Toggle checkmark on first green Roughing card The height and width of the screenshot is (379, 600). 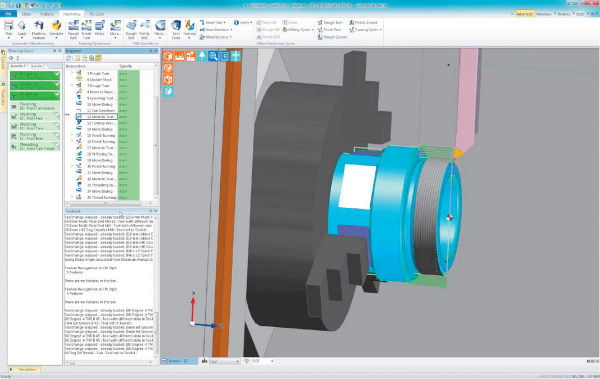(x=57, y=74)
